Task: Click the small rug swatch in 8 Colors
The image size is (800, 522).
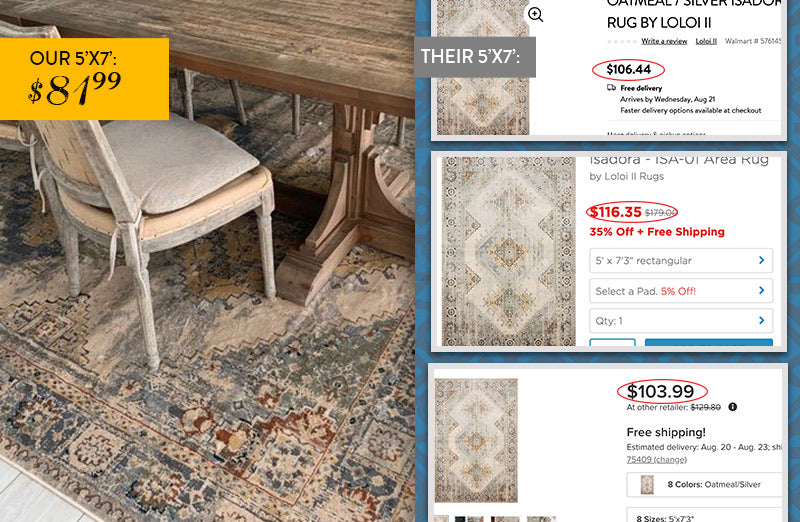Action: point(647,484)
